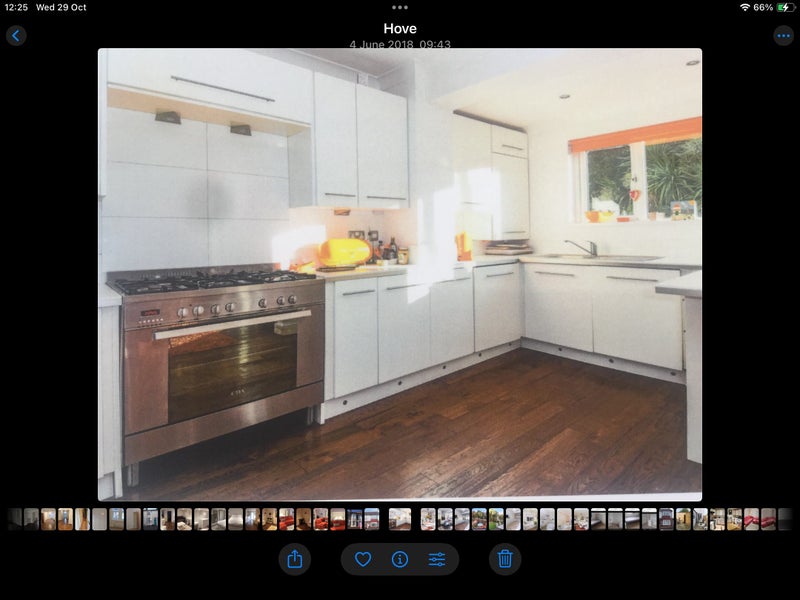
Task: Open the multitasking three-dot control at top
Action: [400, 7]
